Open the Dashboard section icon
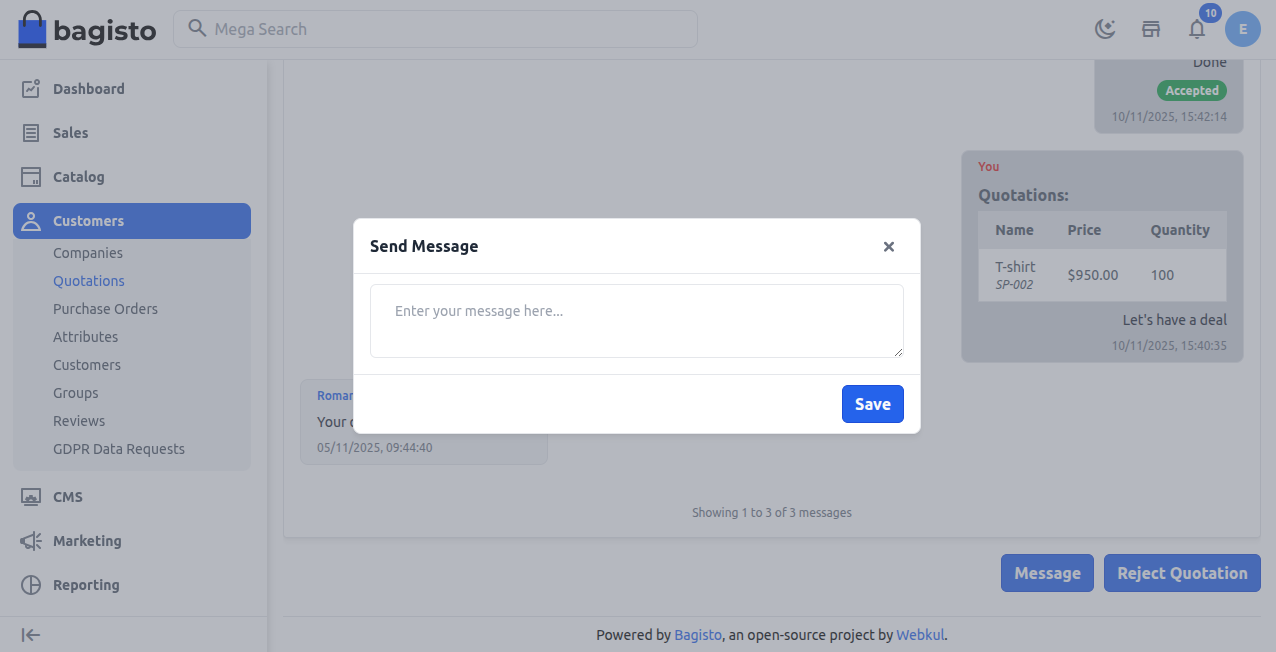The height and width of the screenshot is (652, 1276). (30, 88)
